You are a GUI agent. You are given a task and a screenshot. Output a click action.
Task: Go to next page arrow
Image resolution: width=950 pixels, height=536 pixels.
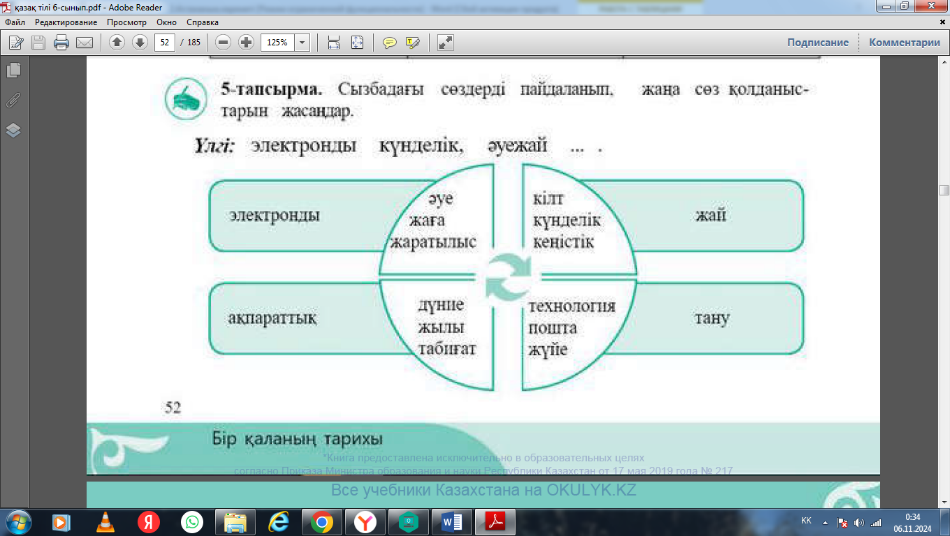pos(140,42)
